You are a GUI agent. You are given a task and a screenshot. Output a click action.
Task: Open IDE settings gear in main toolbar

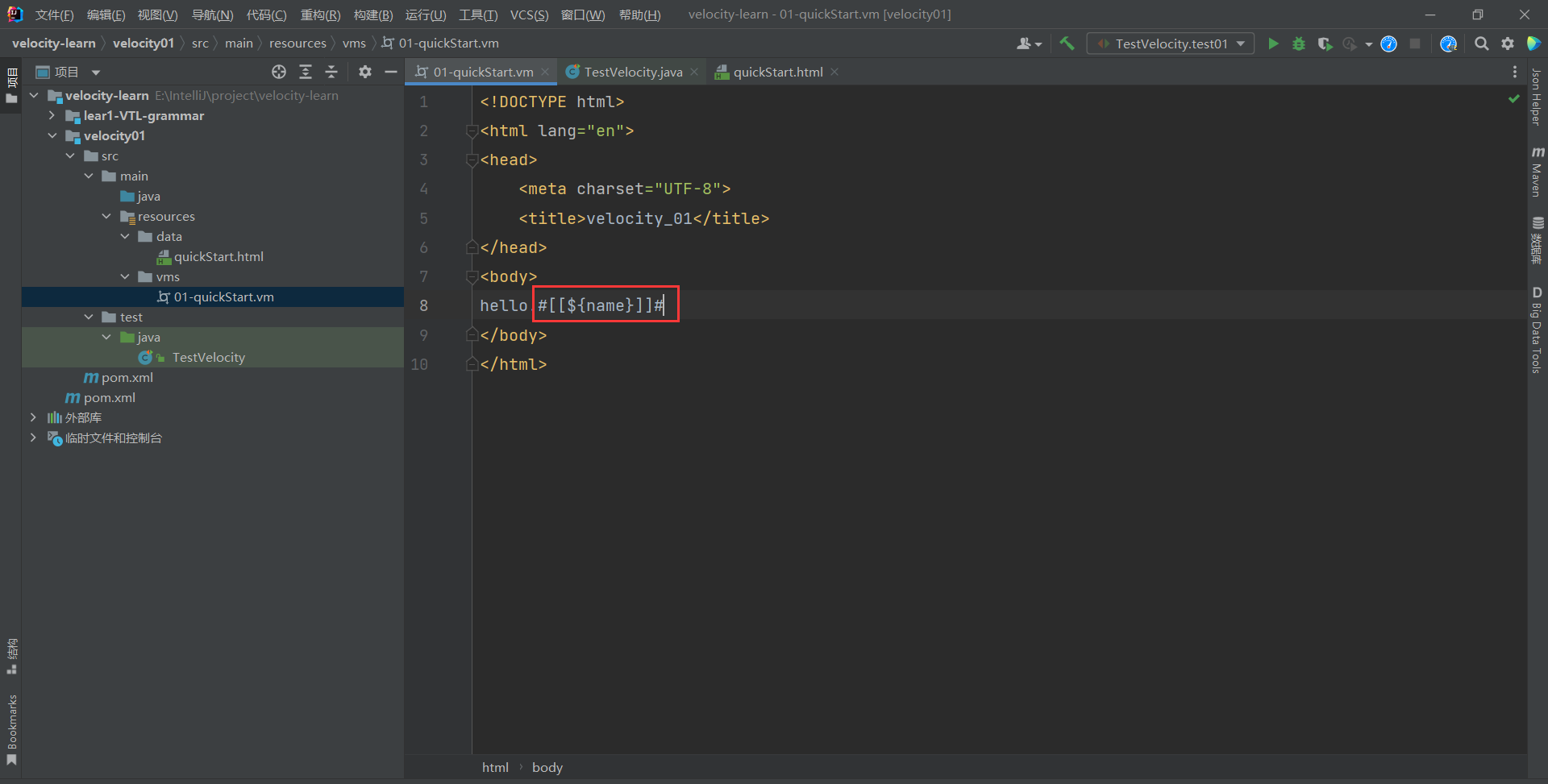pyautogui.click(x=1508, y=44)
